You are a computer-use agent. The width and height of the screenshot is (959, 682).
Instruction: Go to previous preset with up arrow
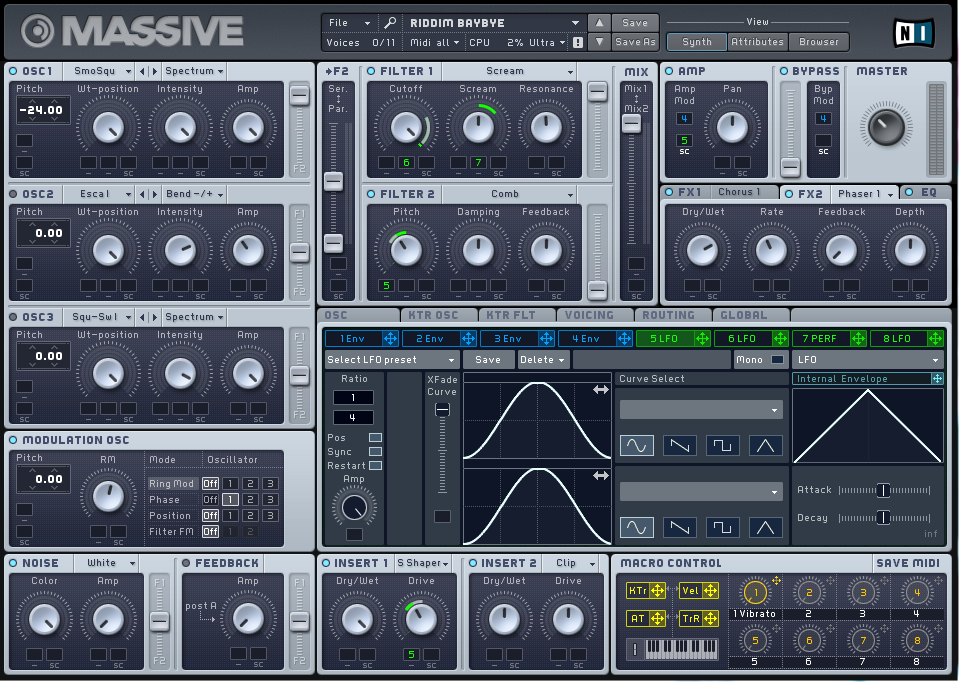[599, 23]
